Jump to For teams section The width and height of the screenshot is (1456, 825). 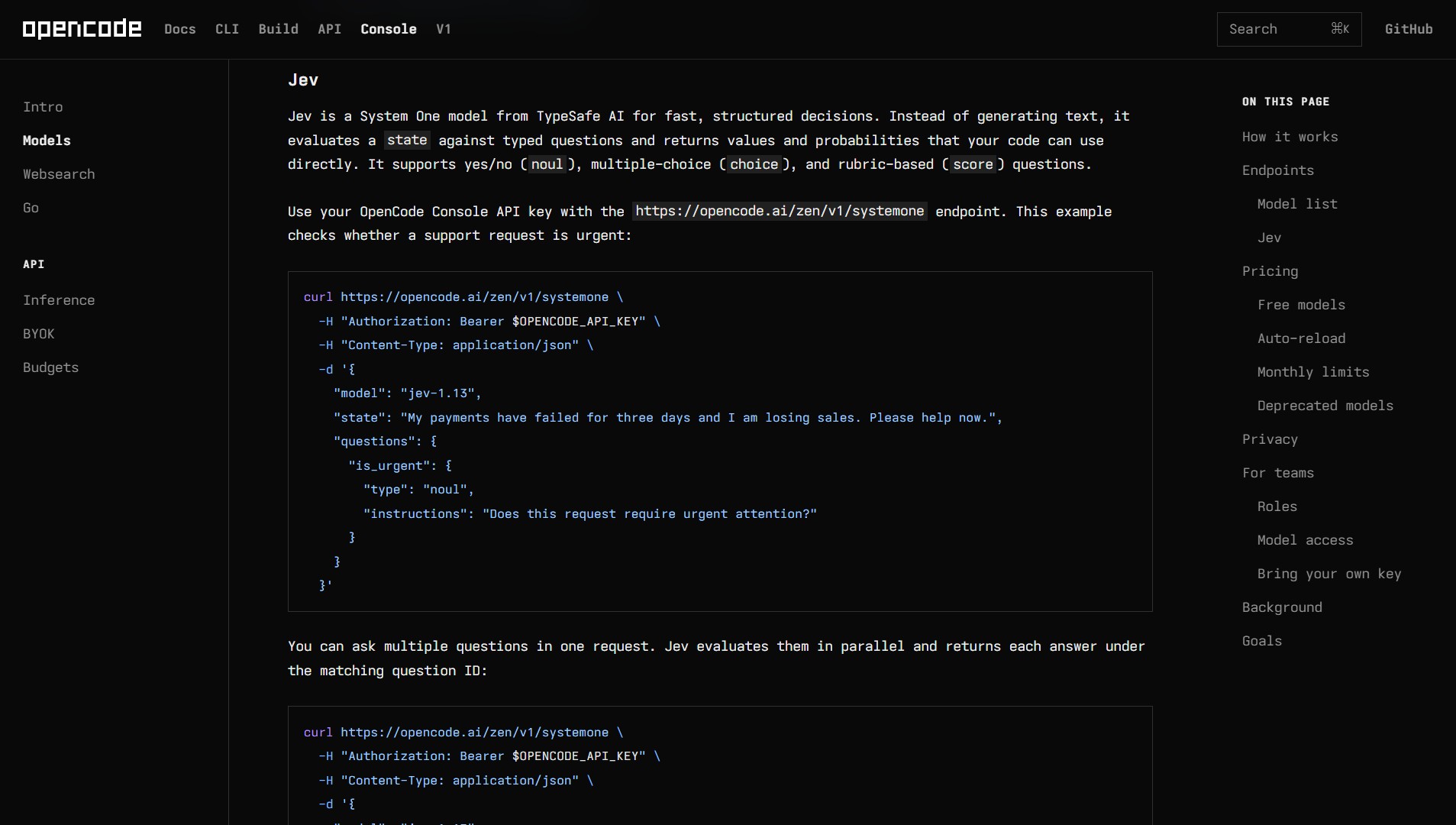tap(1277, 473)
